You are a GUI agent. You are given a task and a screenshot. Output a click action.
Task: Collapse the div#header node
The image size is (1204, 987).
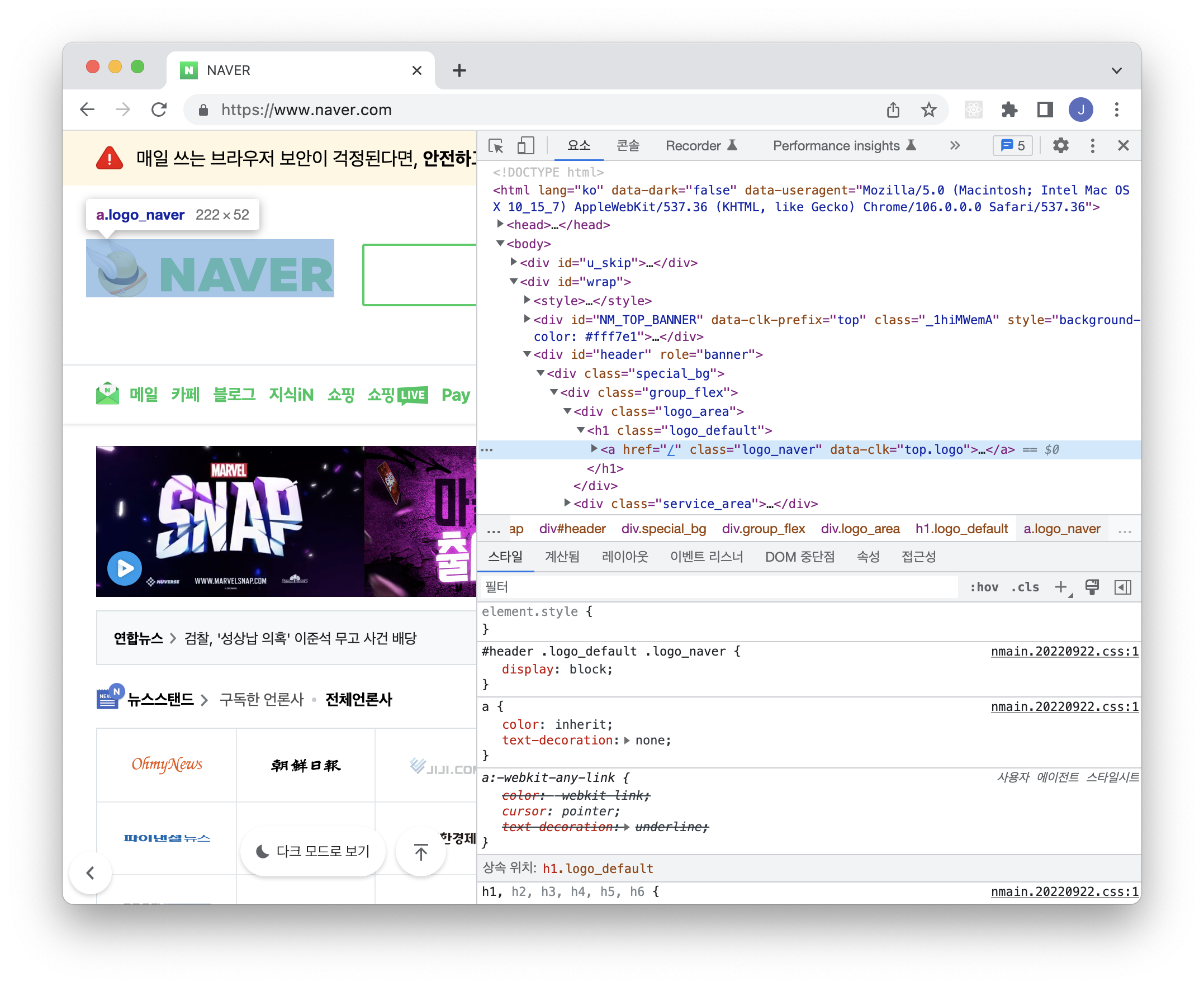click(x=527, y=354)
